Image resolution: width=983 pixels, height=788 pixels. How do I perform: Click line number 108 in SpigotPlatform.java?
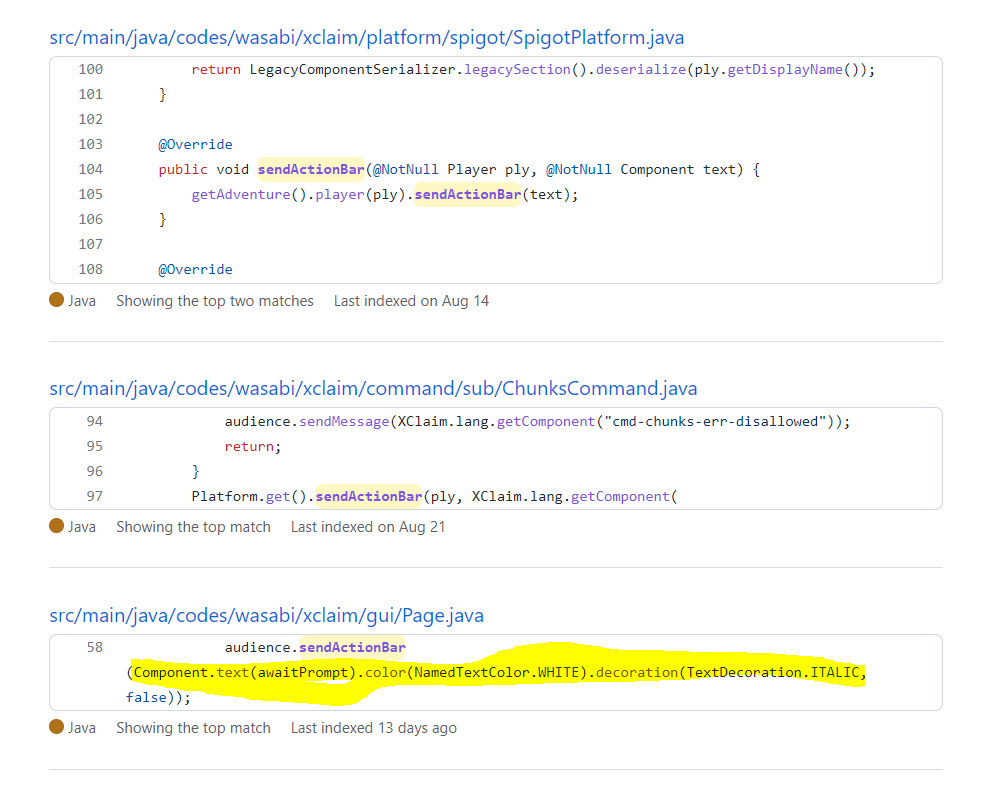click(91, 270)
